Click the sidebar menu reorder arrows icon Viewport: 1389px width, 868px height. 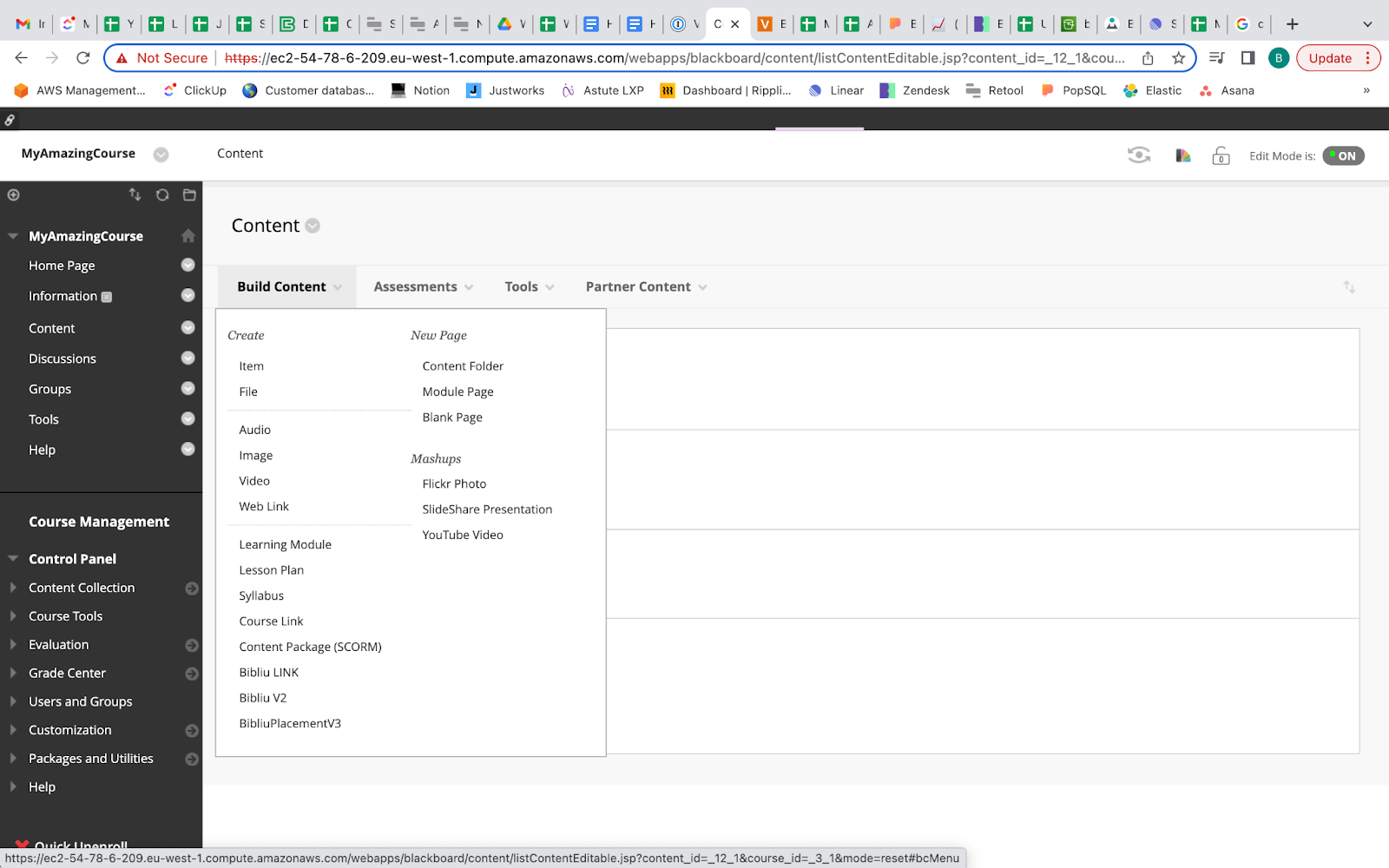(x=135, y=195)
